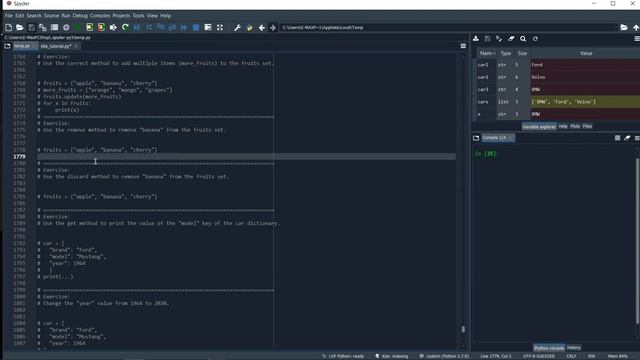Open Preferences via the wrench icon
Viewport: 640px width, 360px height.
[x=237, y=27]
